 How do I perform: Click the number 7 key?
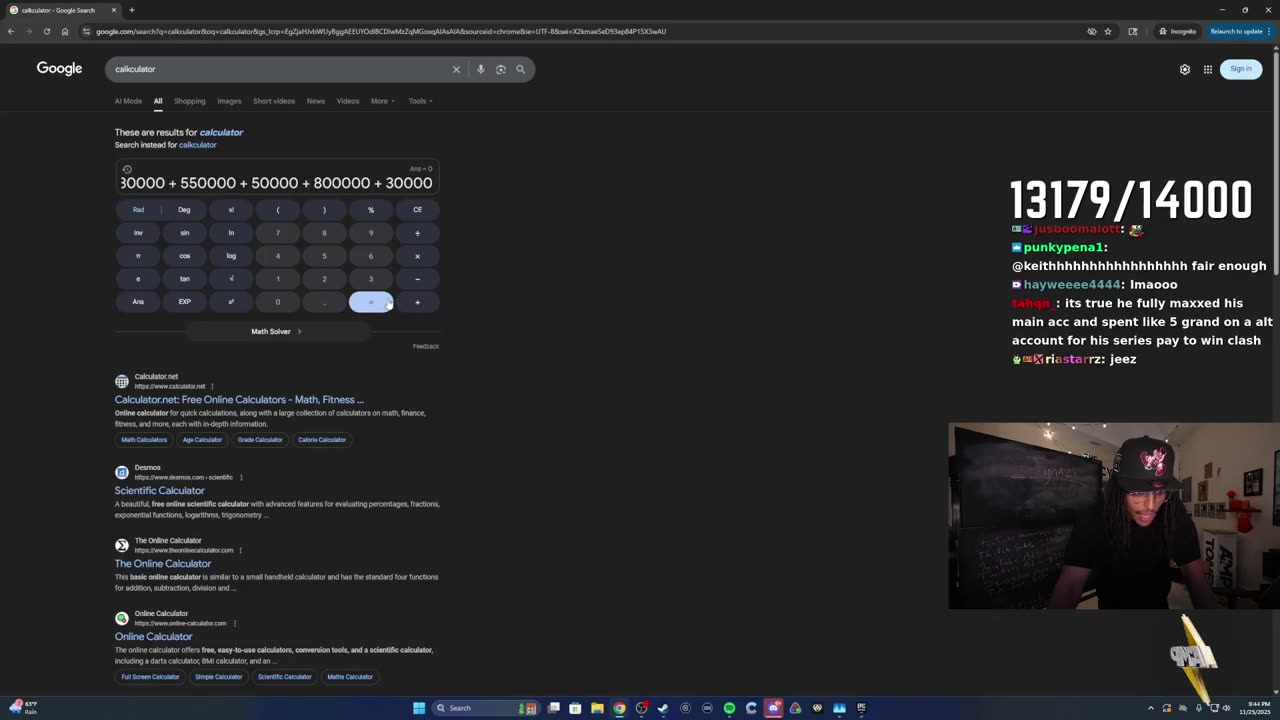click(x=278, y=233)
